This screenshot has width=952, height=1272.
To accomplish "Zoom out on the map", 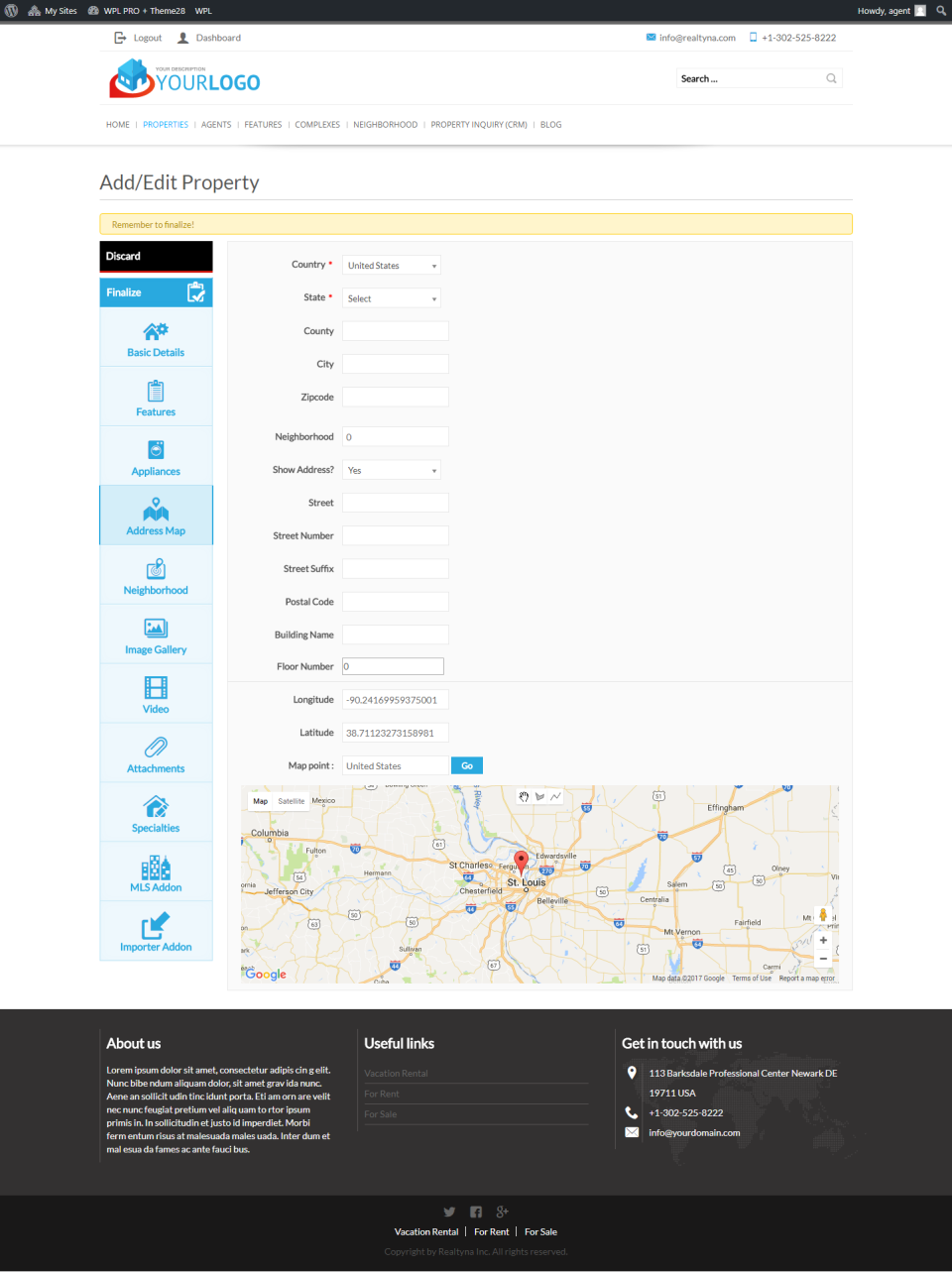I will [823, 959].
